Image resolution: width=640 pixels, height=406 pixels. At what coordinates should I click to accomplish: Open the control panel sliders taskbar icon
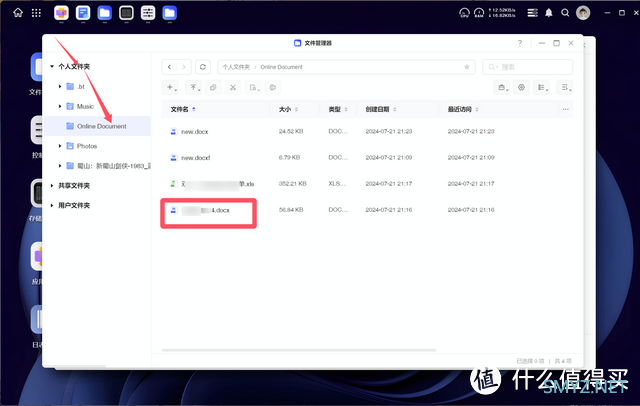(x=148, y=13)
